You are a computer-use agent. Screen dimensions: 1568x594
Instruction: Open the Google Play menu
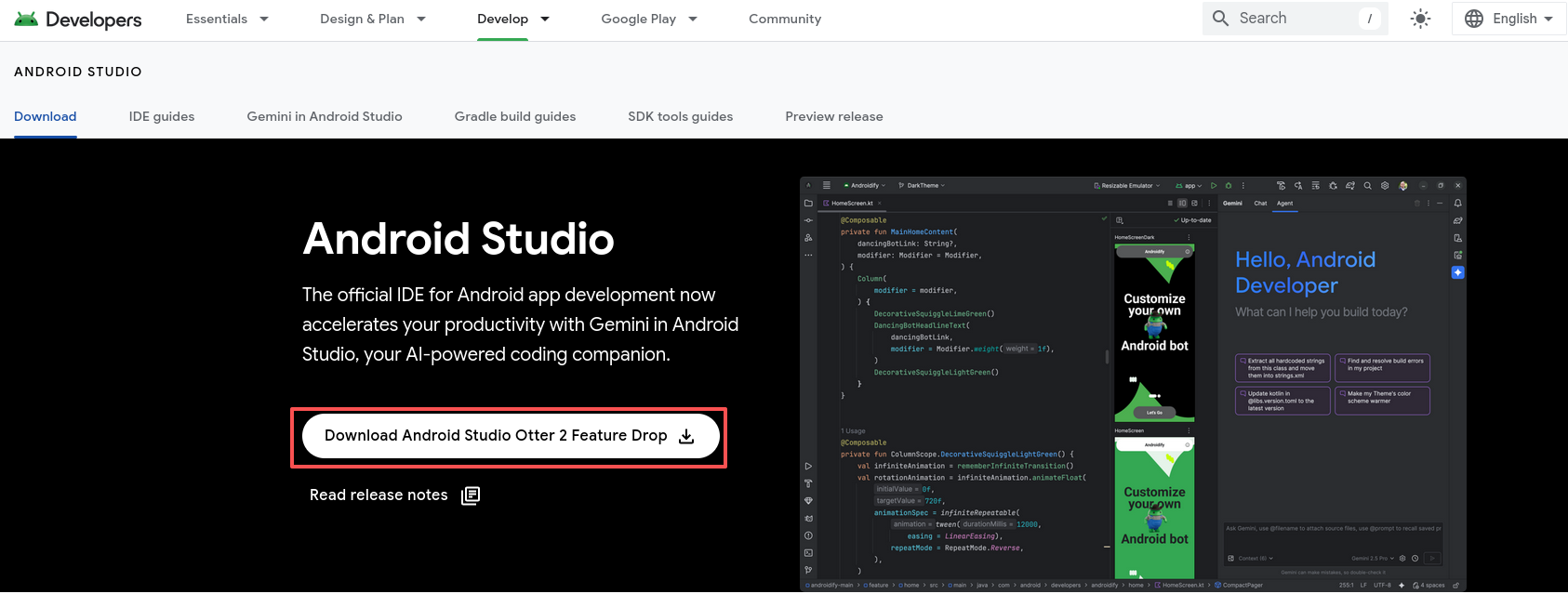pos(638,19)
